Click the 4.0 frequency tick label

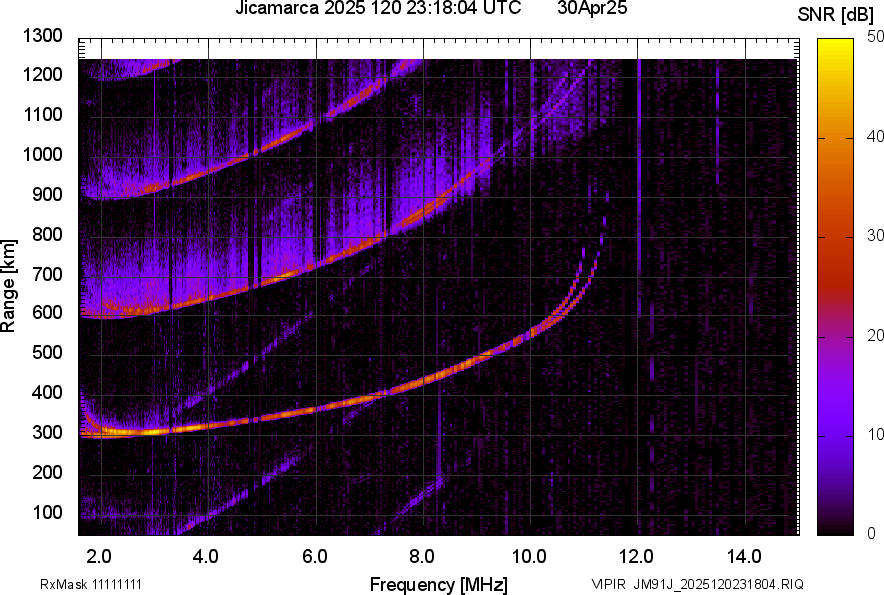click(x=205, y=557)
